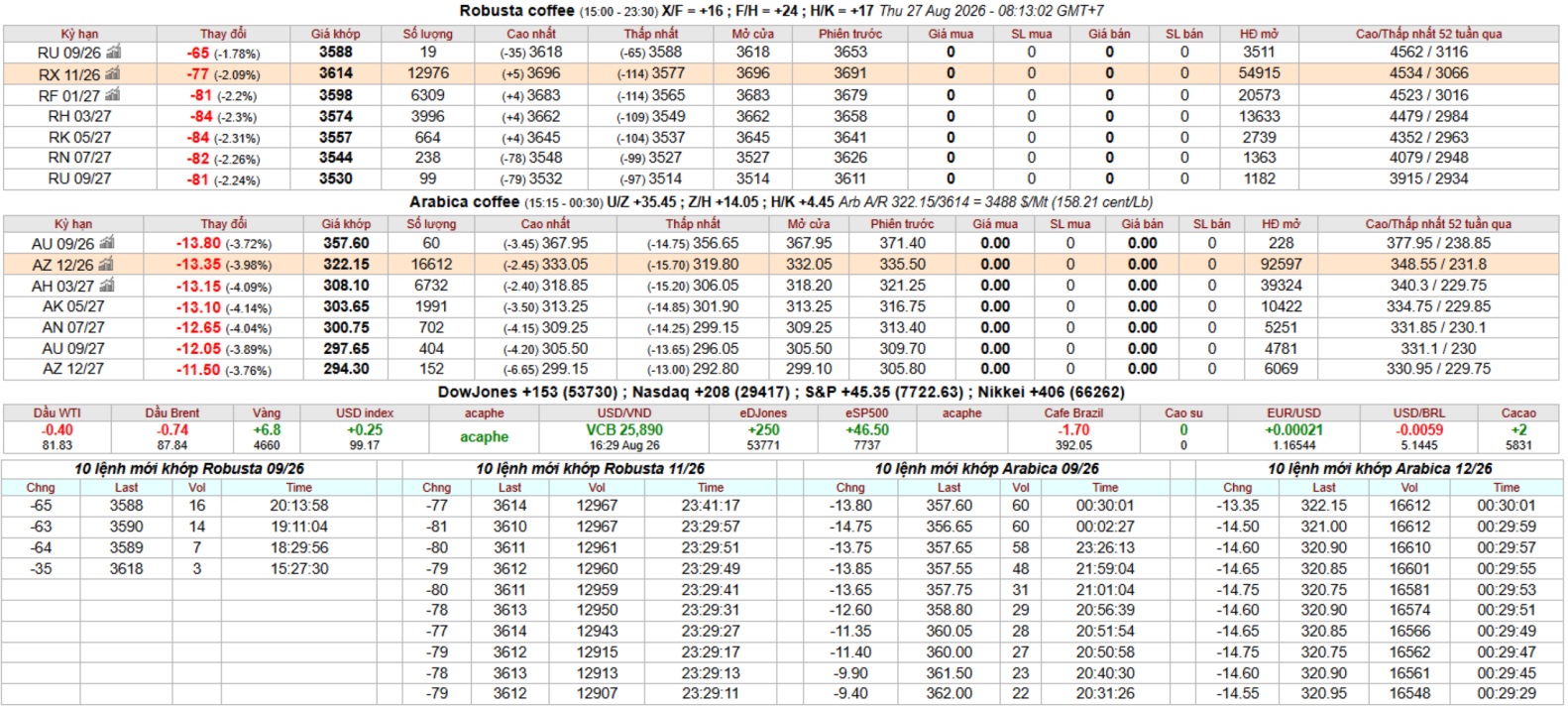The height and width of the screenshot is (709, 1568).
Task: Click the EUR/USD +0.00021 value
Action: tap(1293, 430)
